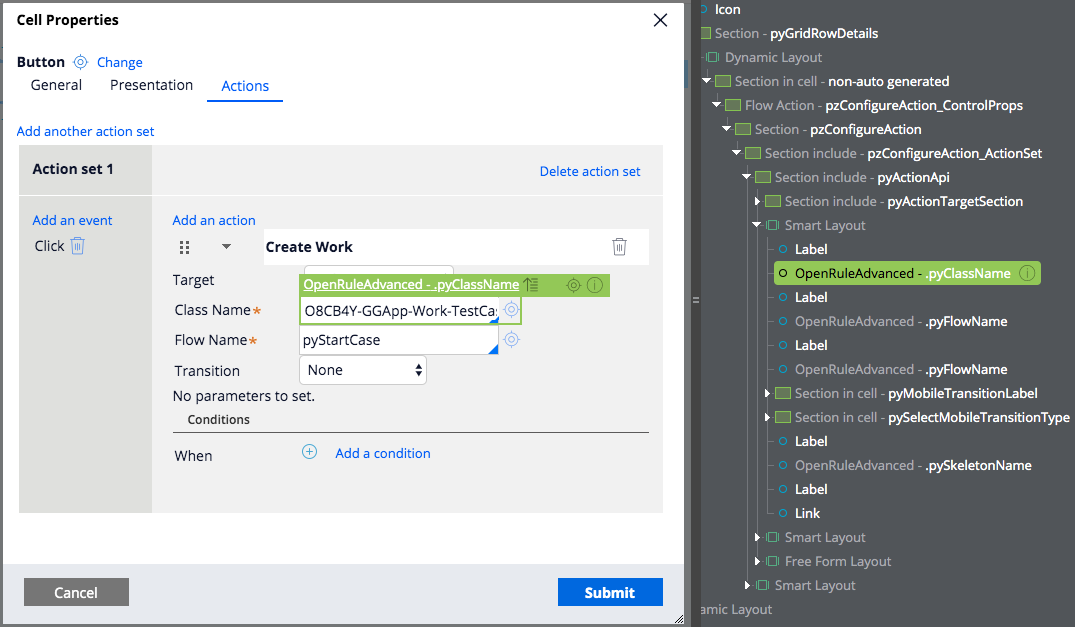Click the OpenRuleAdvanced pyClassName overlay link
Image resolution: width=1075 pixels, height=627 pixels.
tap(411, 284)
